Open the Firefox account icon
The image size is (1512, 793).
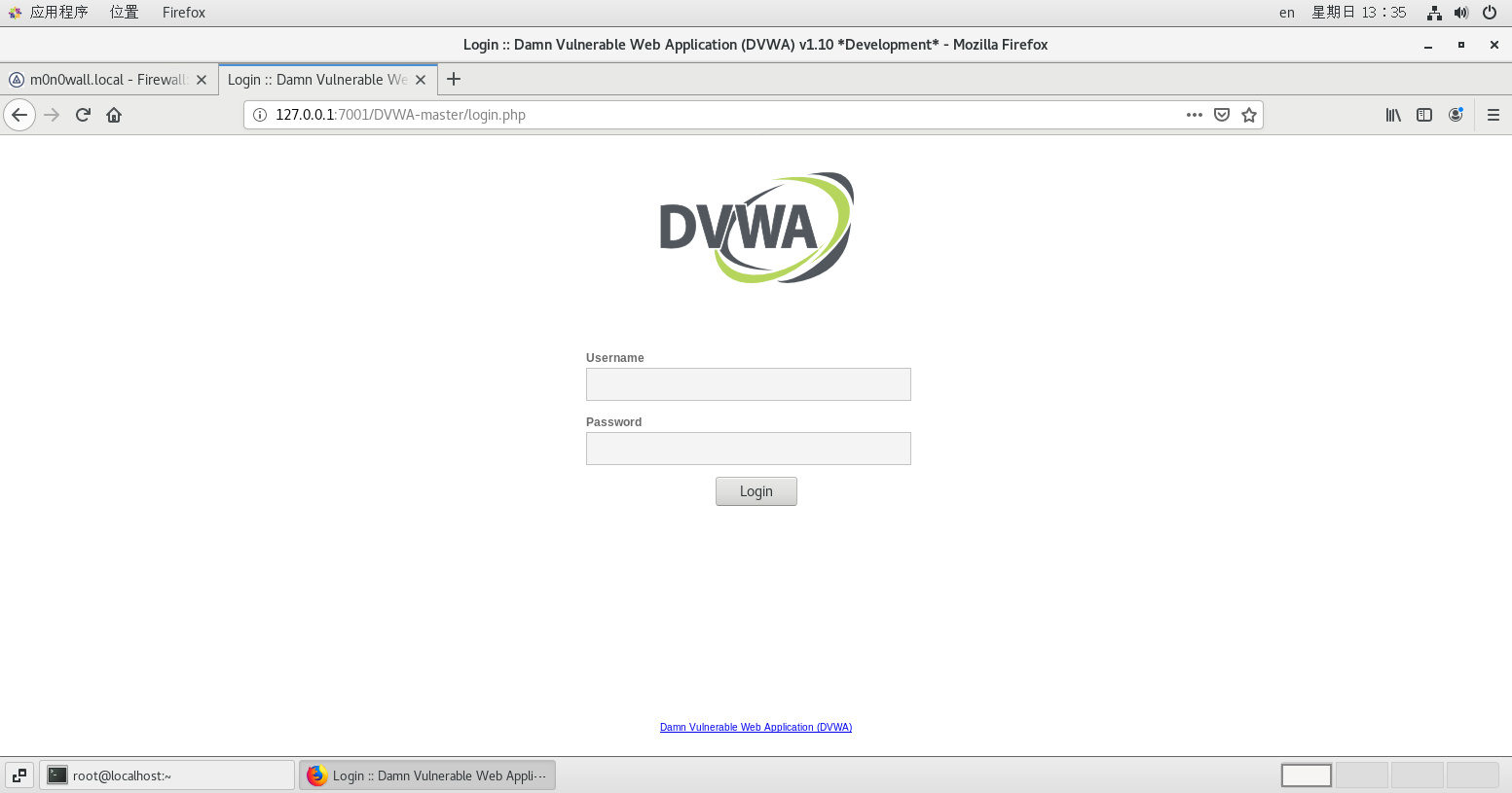point(1456,115)
